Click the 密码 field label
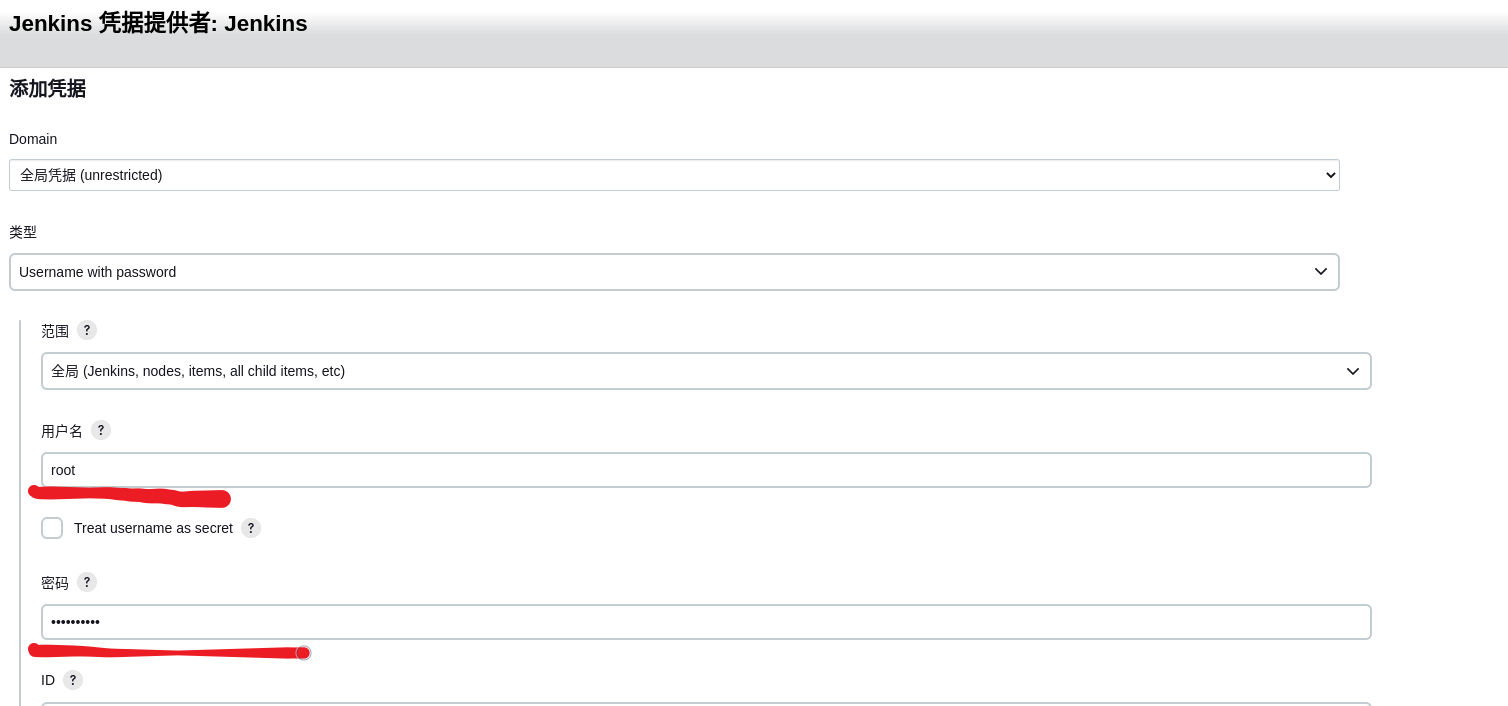The image size is (1508, 706). click(x=55, y=583)
